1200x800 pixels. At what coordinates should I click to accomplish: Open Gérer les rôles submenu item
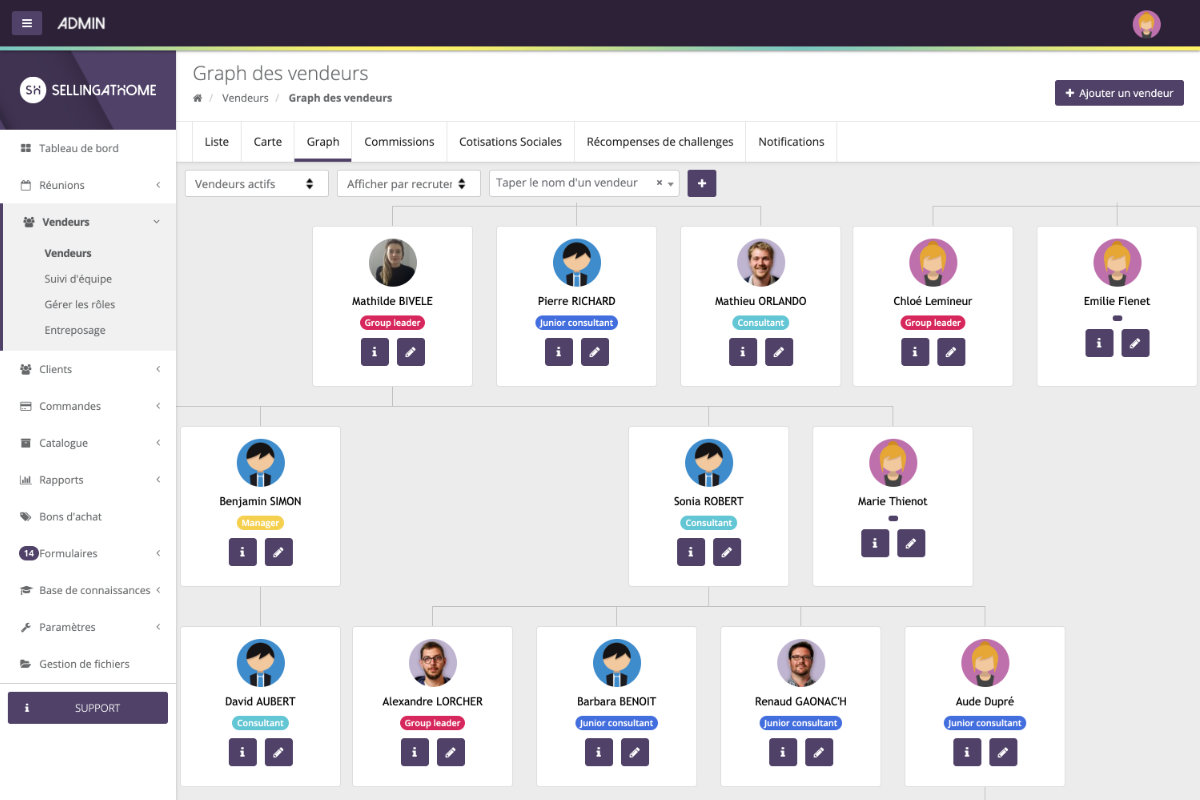(x=79, y=304)
